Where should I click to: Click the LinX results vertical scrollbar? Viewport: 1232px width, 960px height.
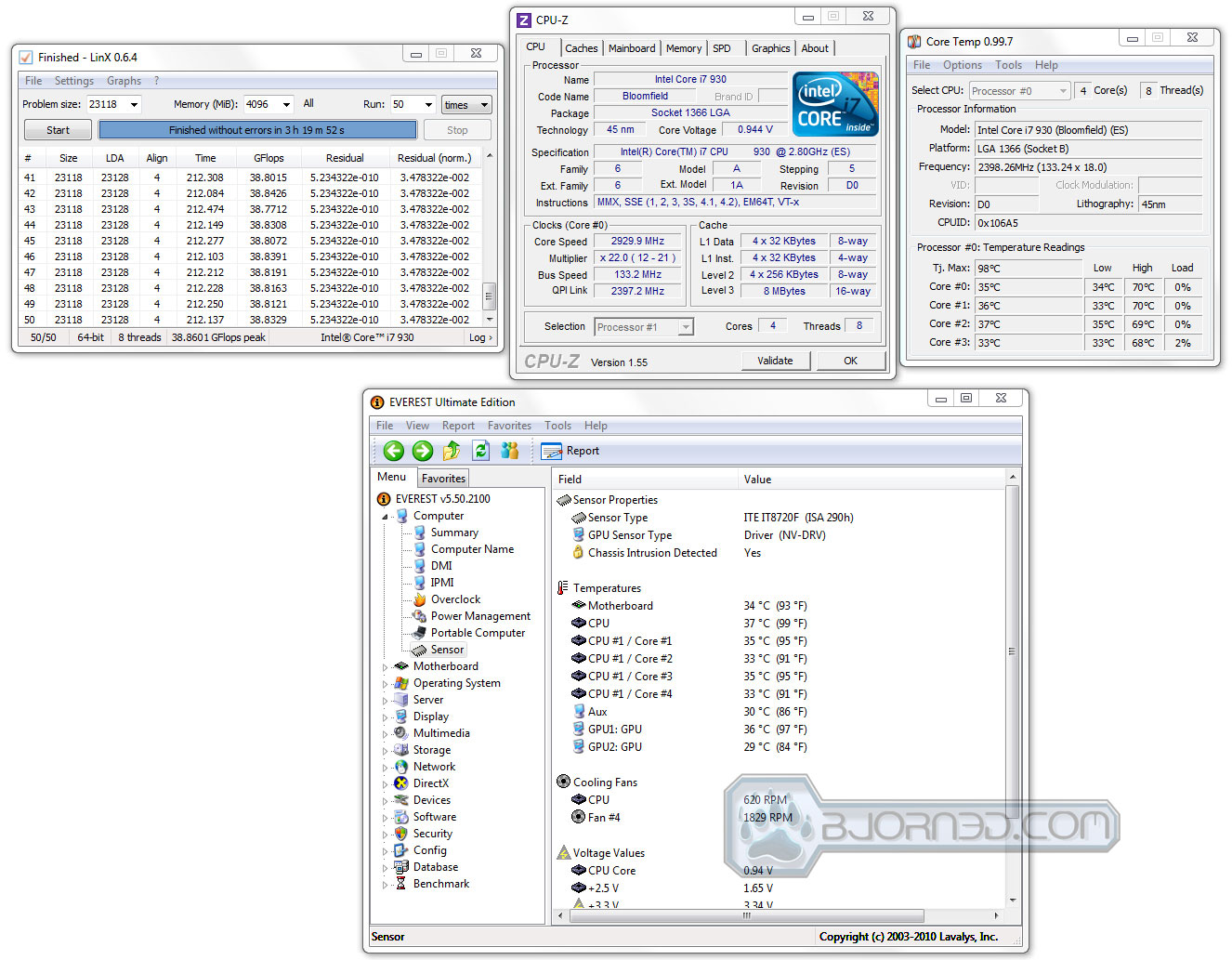[x=489, y=238]
